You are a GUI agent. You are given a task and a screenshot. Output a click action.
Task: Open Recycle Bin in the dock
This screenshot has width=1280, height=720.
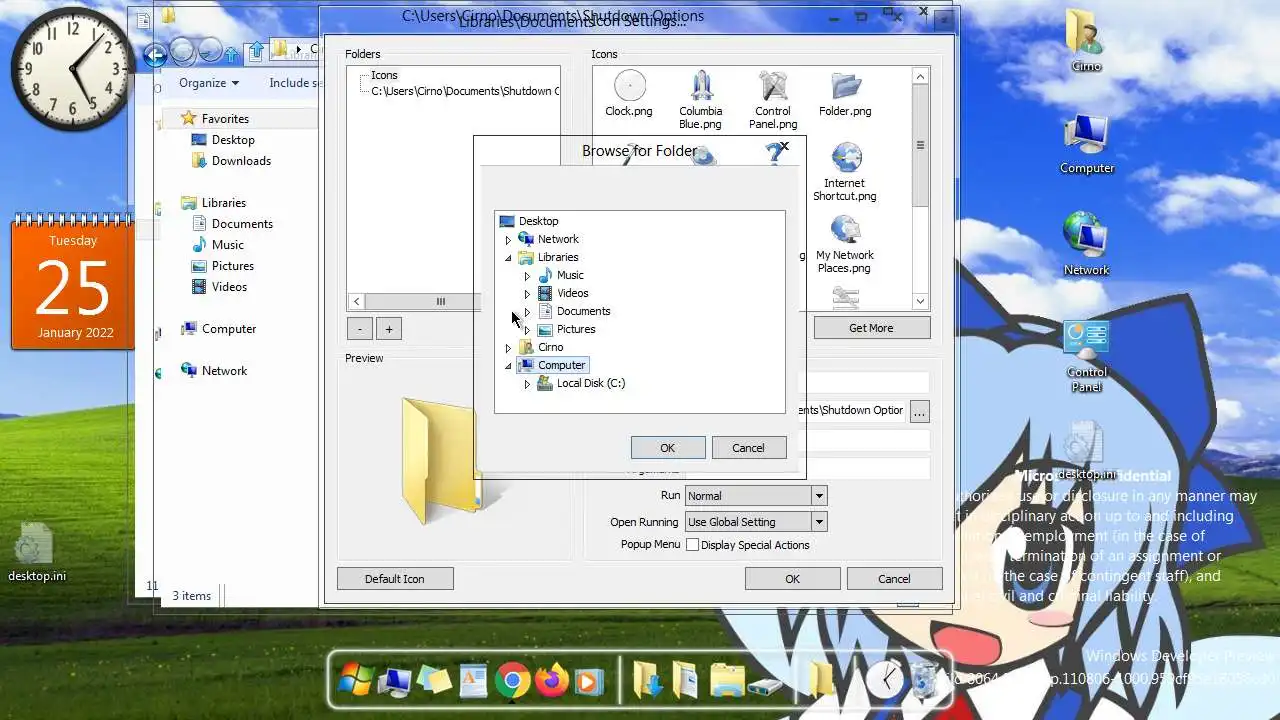(924, 680)
